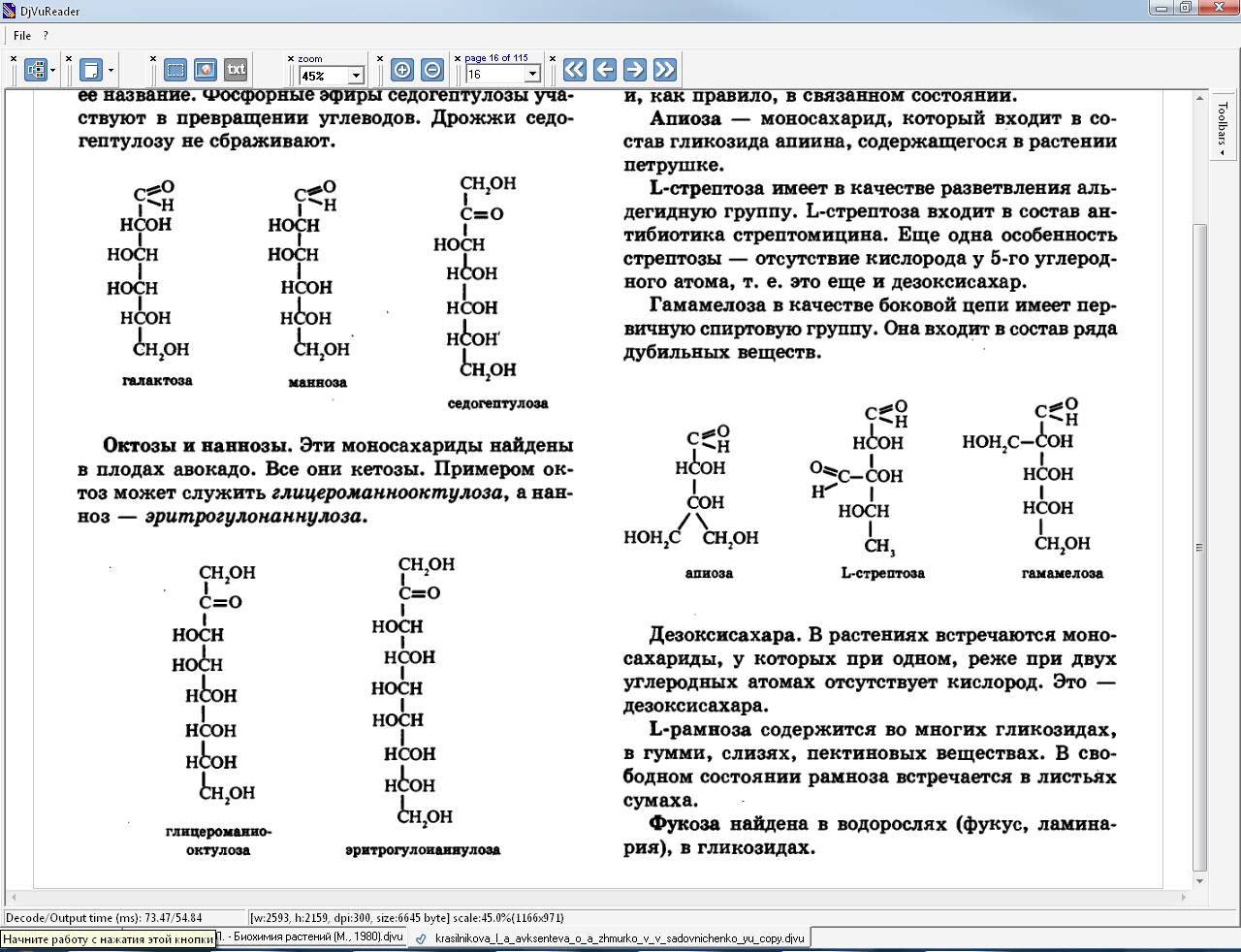Viewport: 1241px width, 952px height.
Task: Jump to last page double-arrow icon
Action: click(x=665, y=70)
